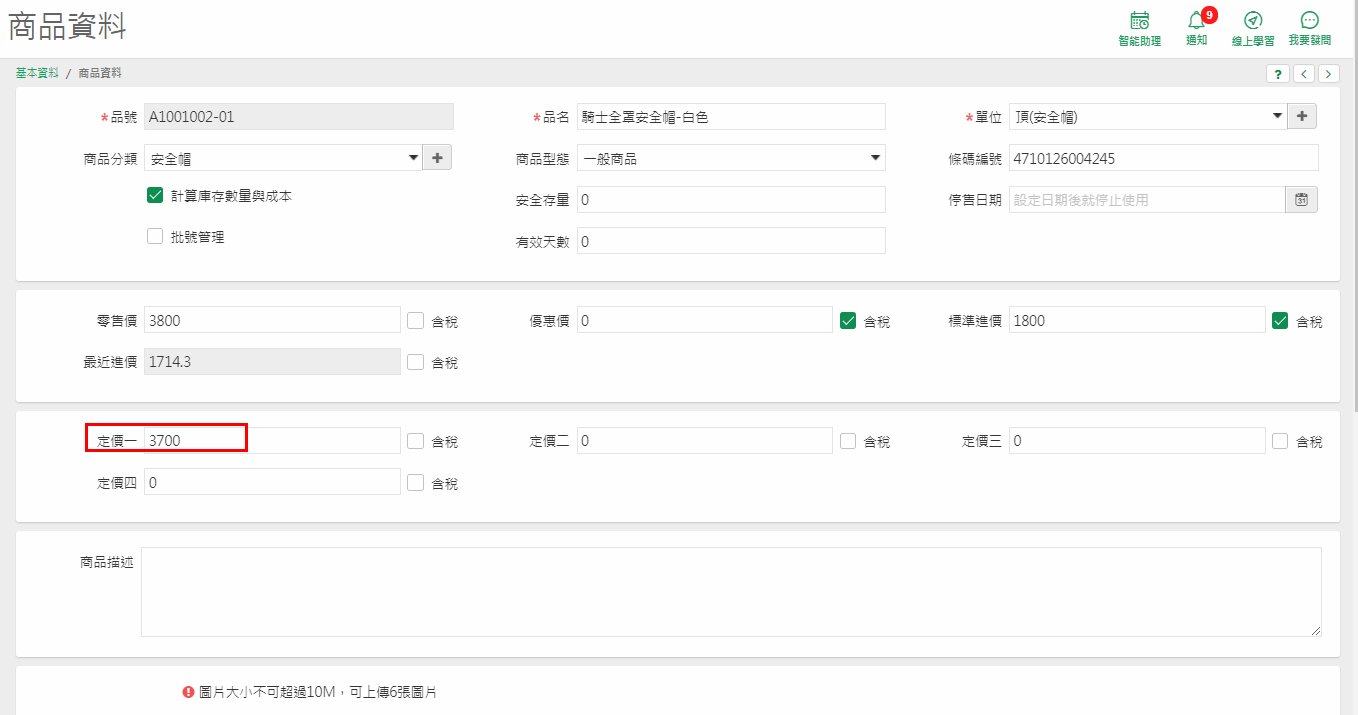
Task: Click the 最近進價 field 1714.3
Action: coord(272,362)
